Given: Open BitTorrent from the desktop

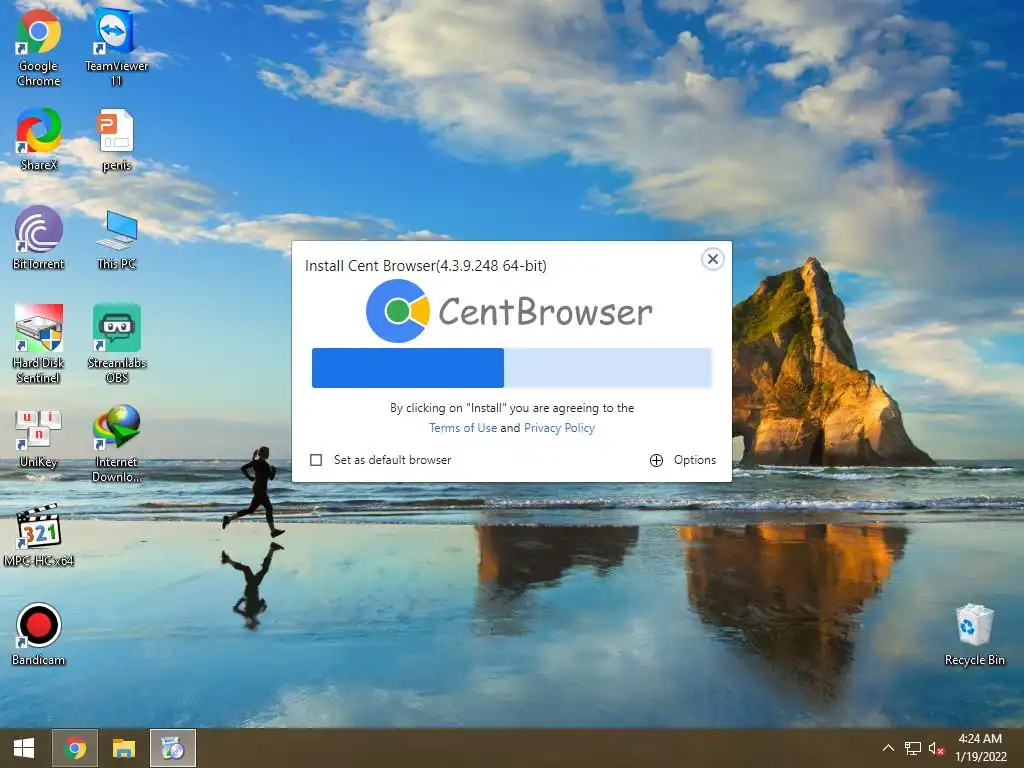Looking at the screenshot, I should 39,238.
